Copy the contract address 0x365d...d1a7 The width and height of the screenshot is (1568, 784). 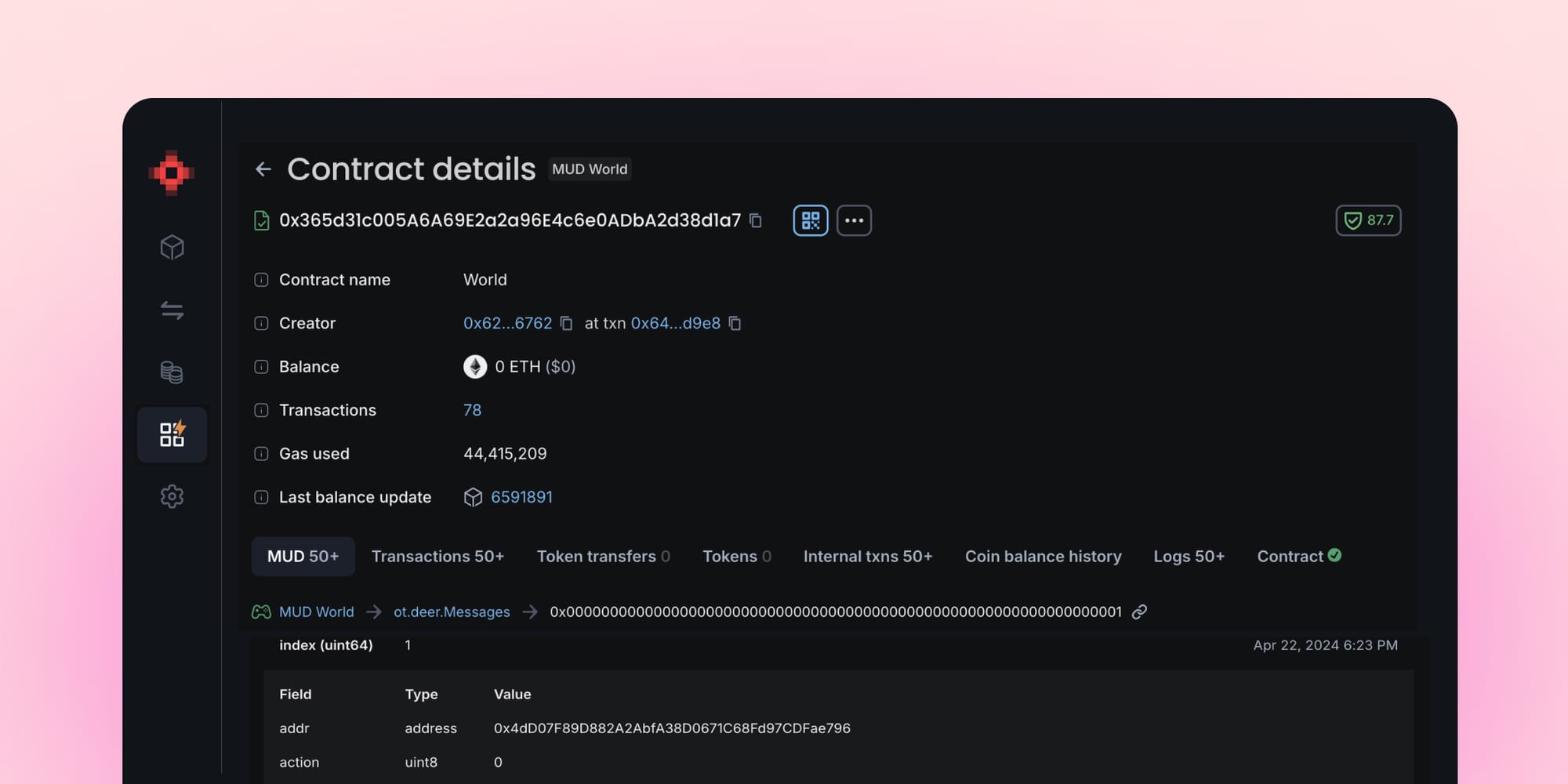click(x=756, y=220)
